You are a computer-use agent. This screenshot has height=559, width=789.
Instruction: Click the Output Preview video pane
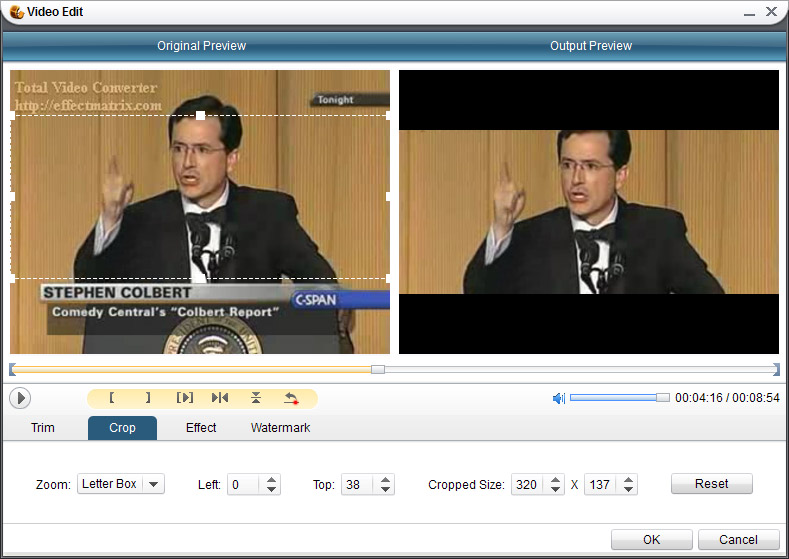pos(589,212)
